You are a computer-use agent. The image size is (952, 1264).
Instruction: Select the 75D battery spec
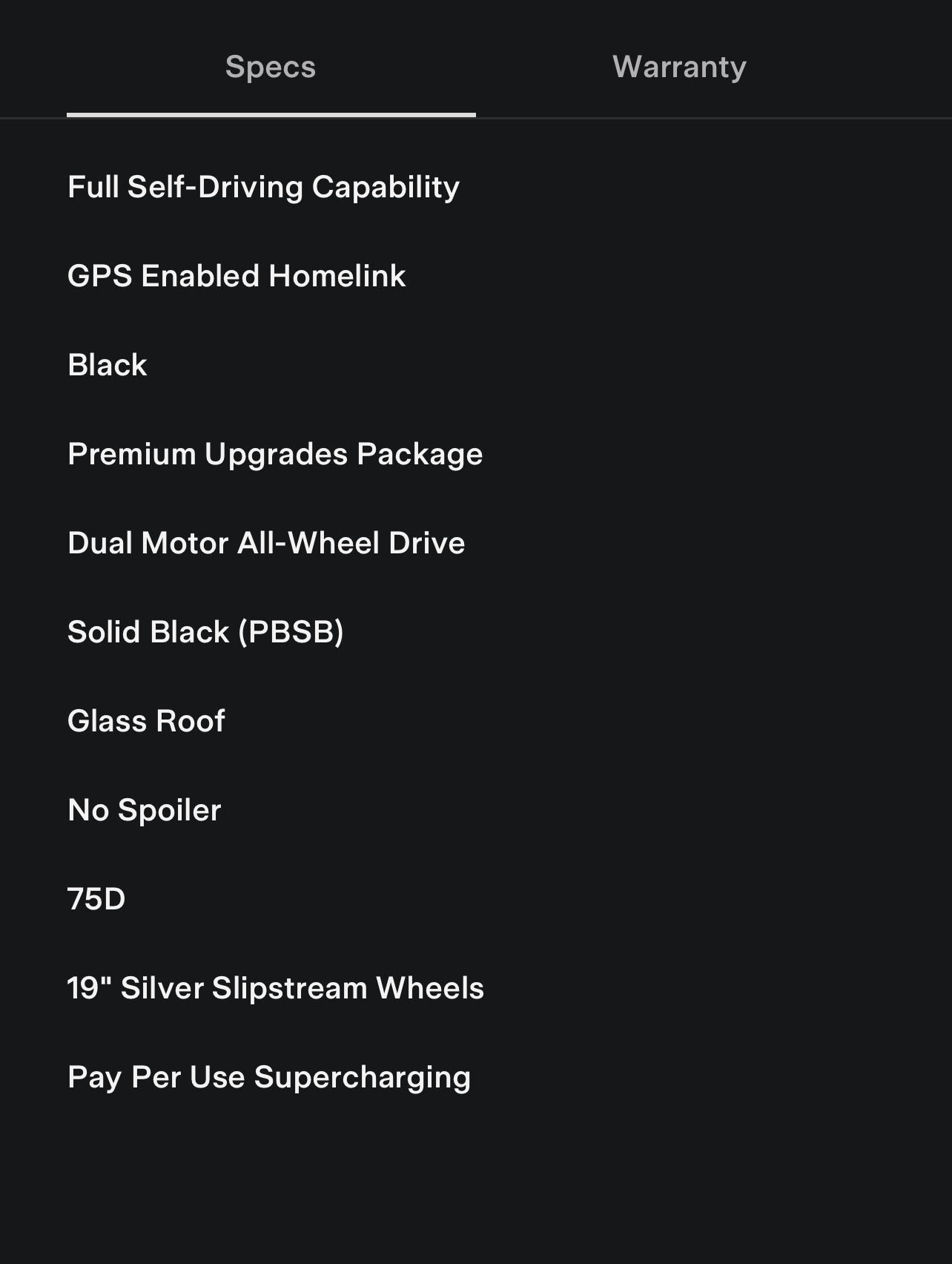96,899
